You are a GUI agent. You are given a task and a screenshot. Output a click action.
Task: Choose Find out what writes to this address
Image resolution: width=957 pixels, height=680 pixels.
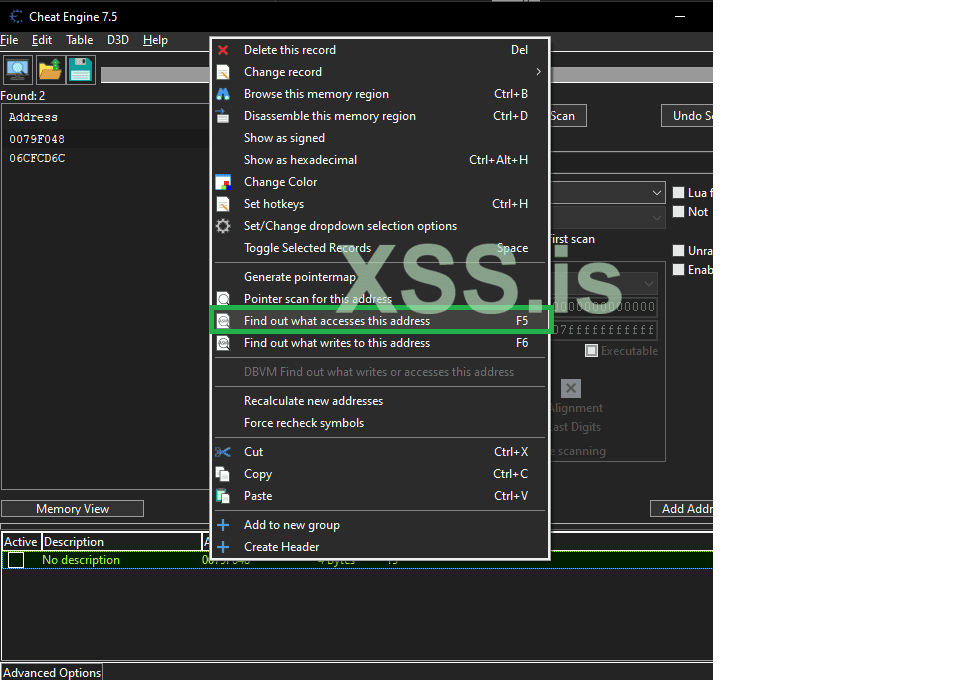click(x=381, y=343)
